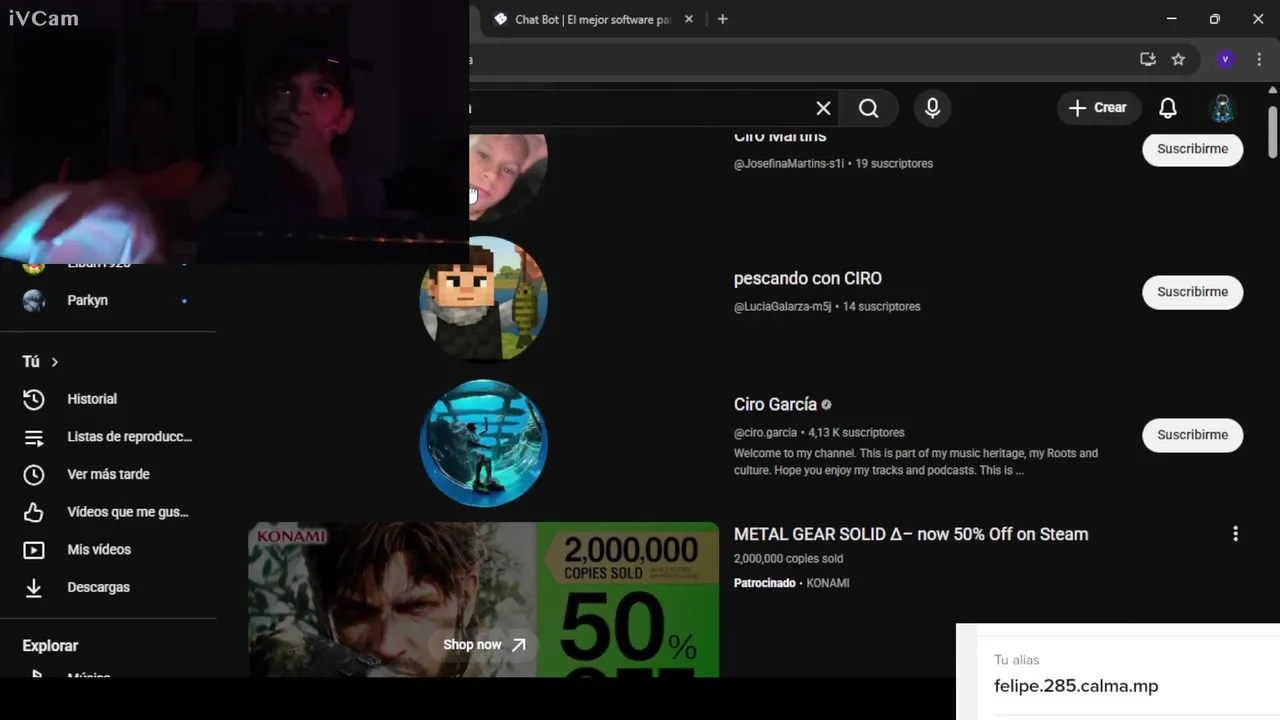The height and width of the screenshot is (720, 1280).
Task: Open Mis vídeos in the sidebar
Action: tap(107, 550)
